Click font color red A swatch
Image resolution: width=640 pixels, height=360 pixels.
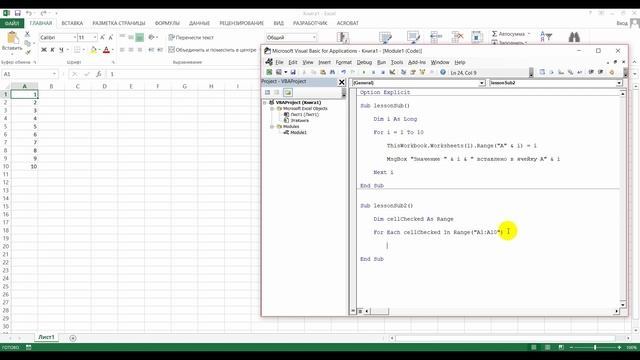click(106, 50)
